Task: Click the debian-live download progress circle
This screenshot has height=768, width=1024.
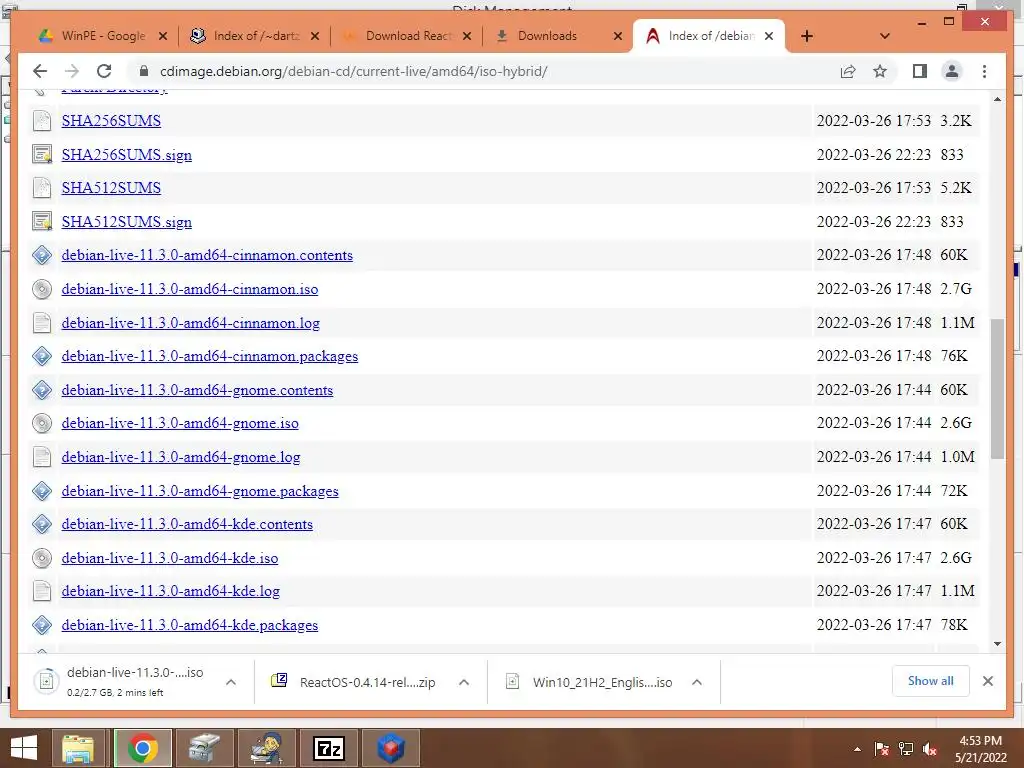Action: [46, 681]
